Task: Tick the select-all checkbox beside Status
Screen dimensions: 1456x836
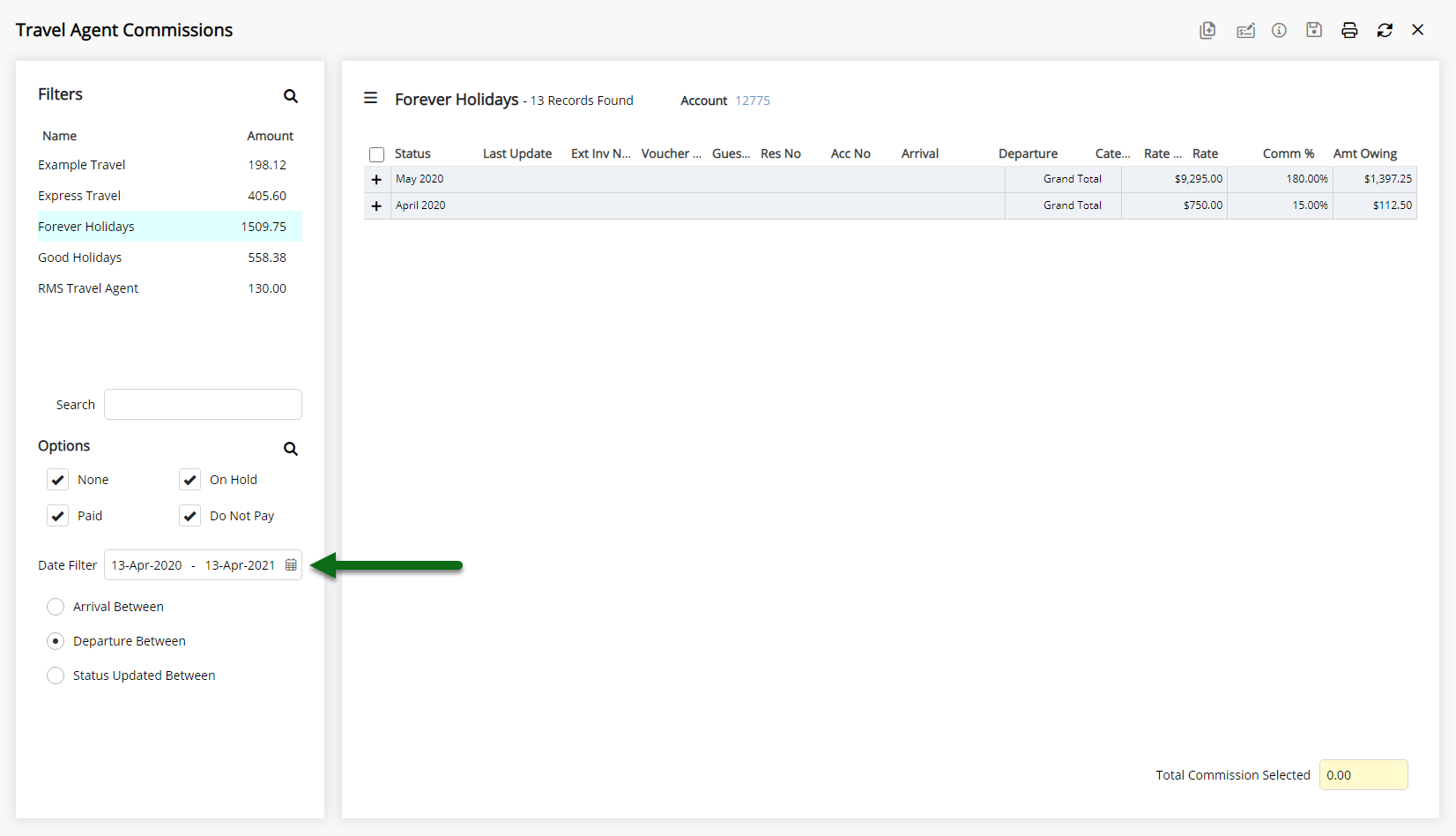Action: tap(377, 154)
